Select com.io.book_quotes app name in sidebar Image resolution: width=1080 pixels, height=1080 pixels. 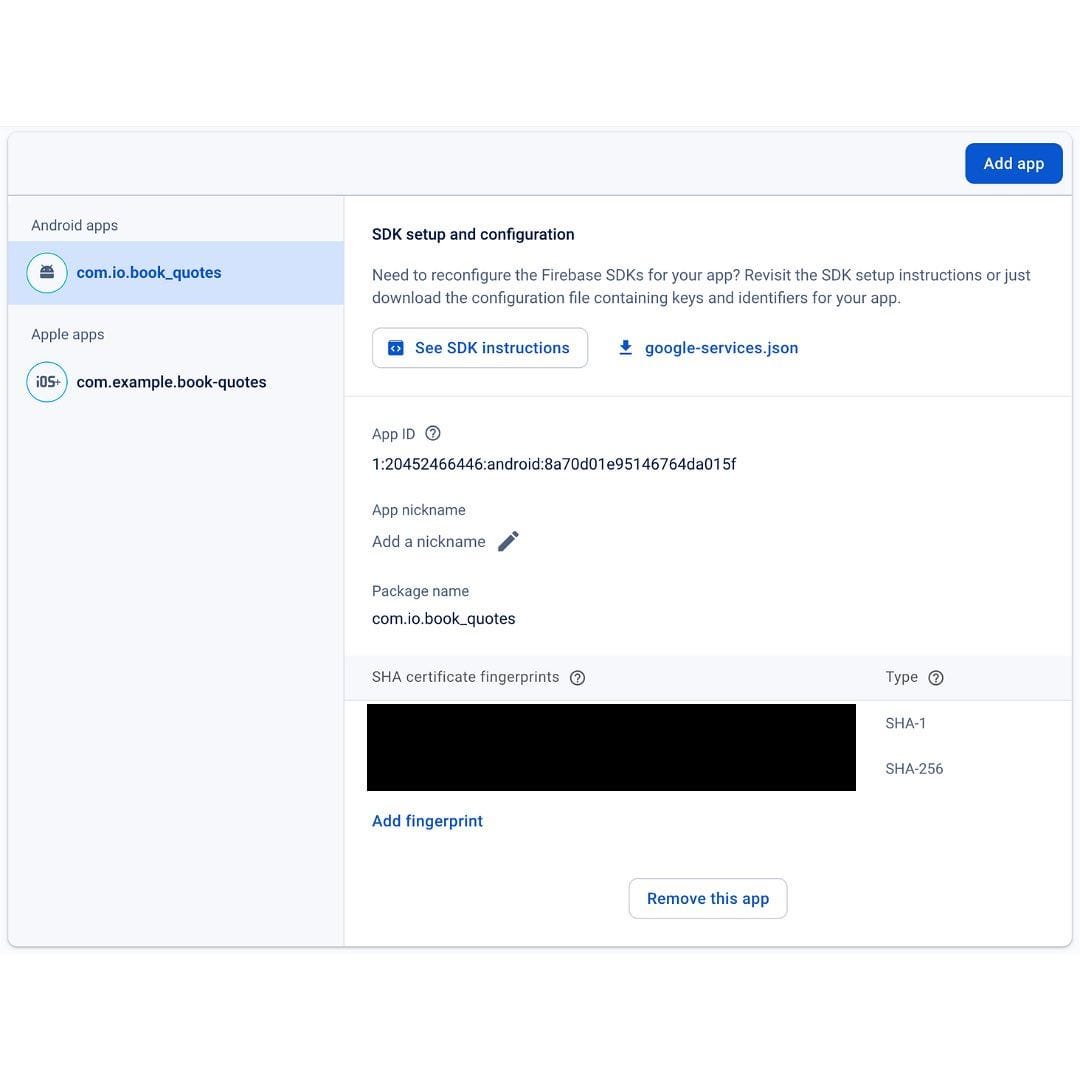tap(149, 273)
